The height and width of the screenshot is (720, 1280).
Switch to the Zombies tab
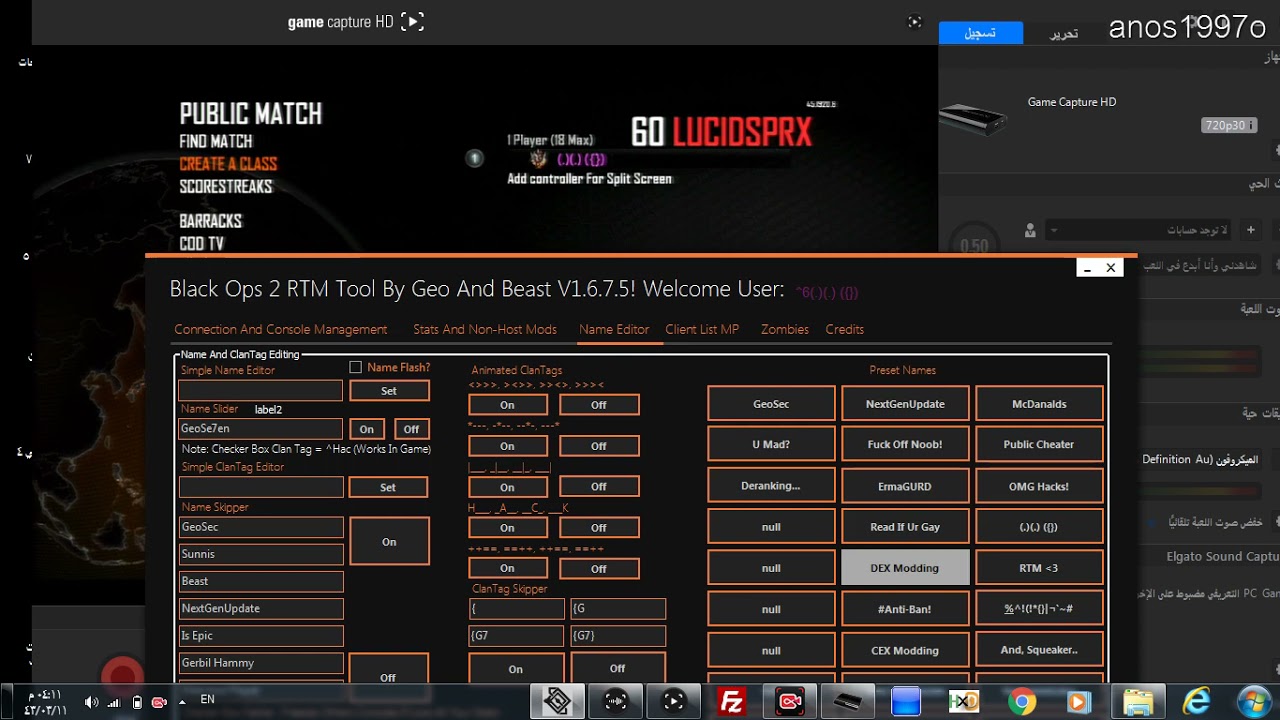coord(785,329)
